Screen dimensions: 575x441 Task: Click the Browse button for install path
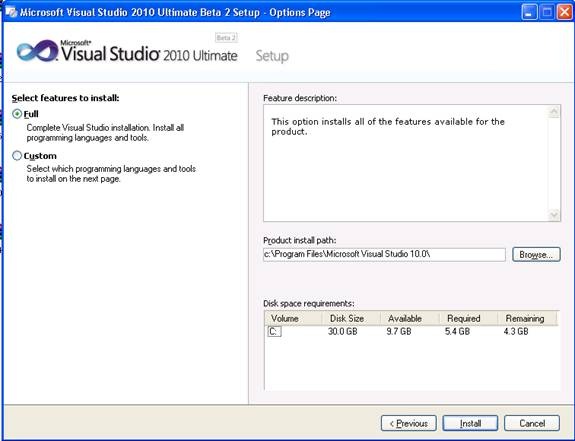(536, 254)
